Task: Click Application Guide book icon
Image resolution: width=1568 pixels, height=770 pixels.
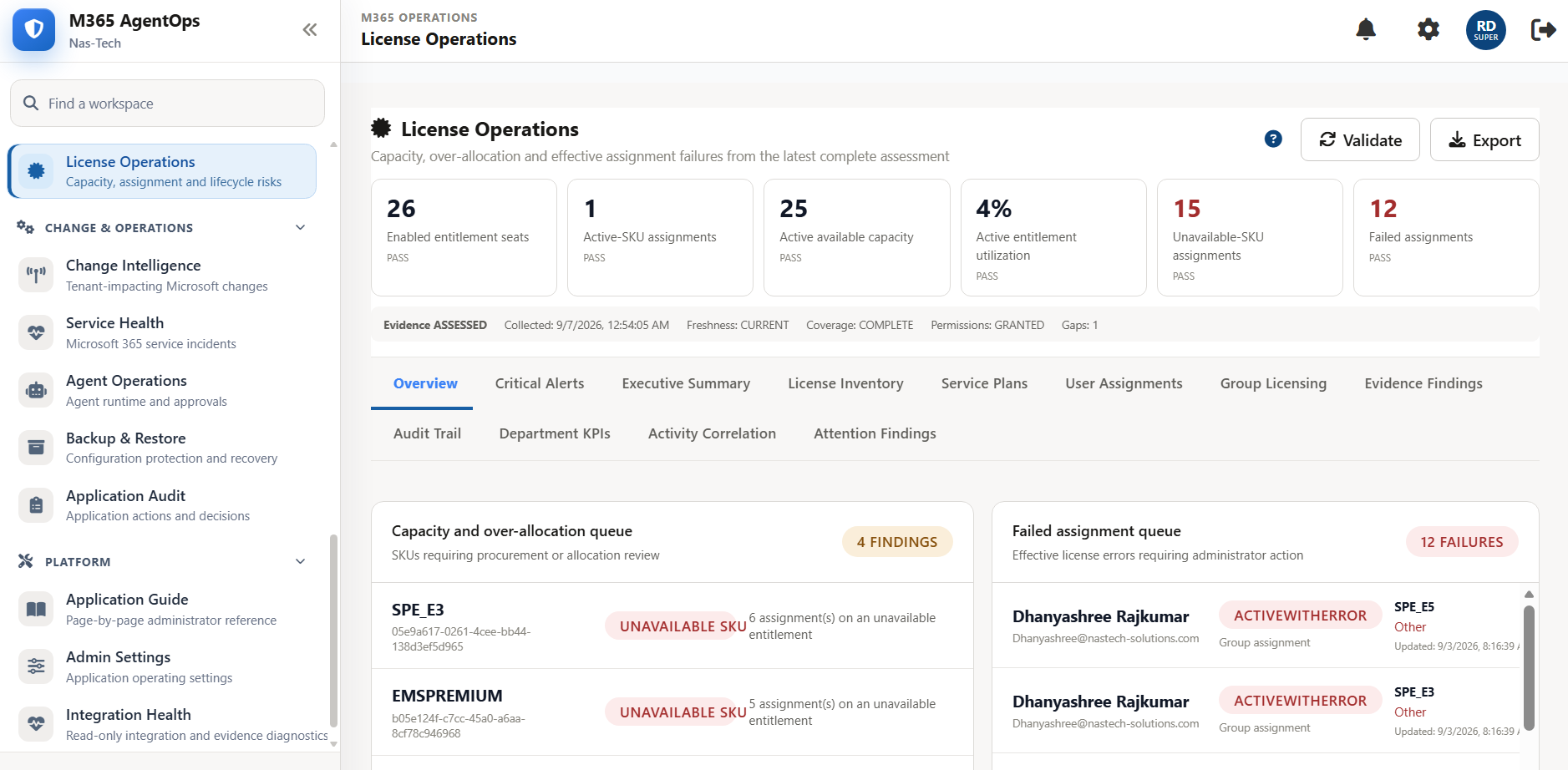Action: pyautogui.click(x=36, y=609)
